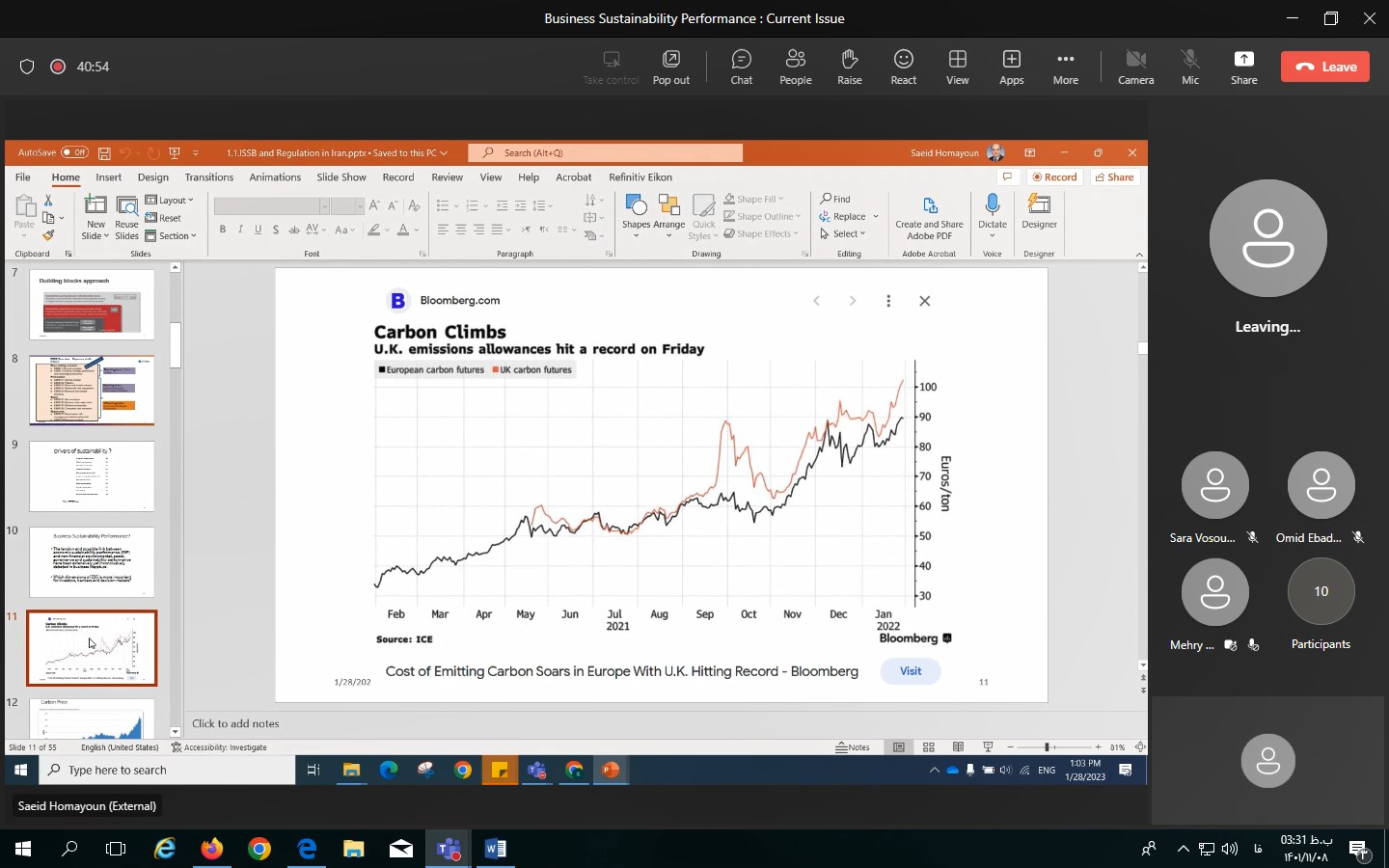Expand the Select dropdown

coord(843,233)
